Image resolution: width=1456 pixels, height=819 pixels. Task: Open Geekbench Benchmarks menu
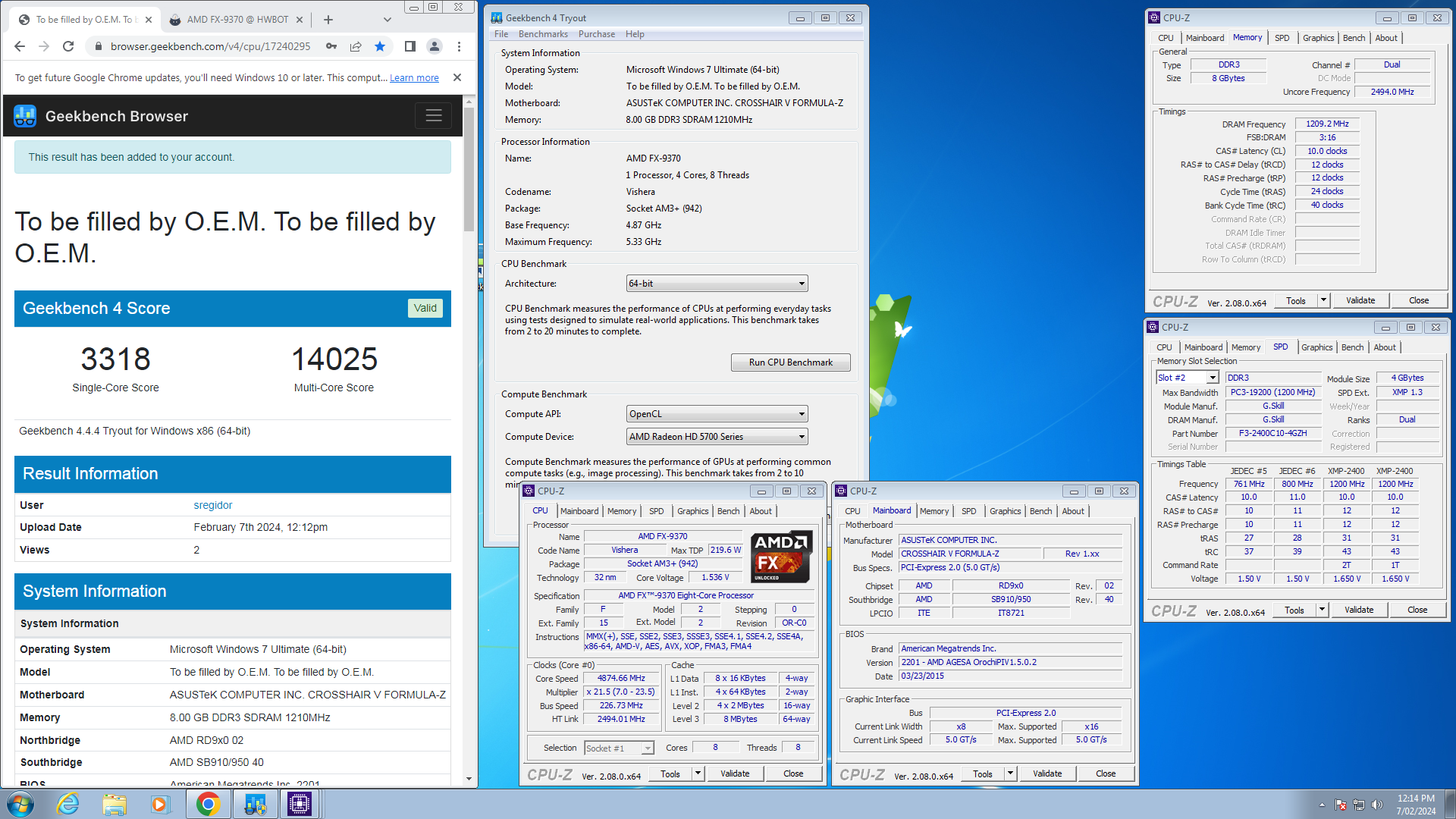tap(543, 34)
